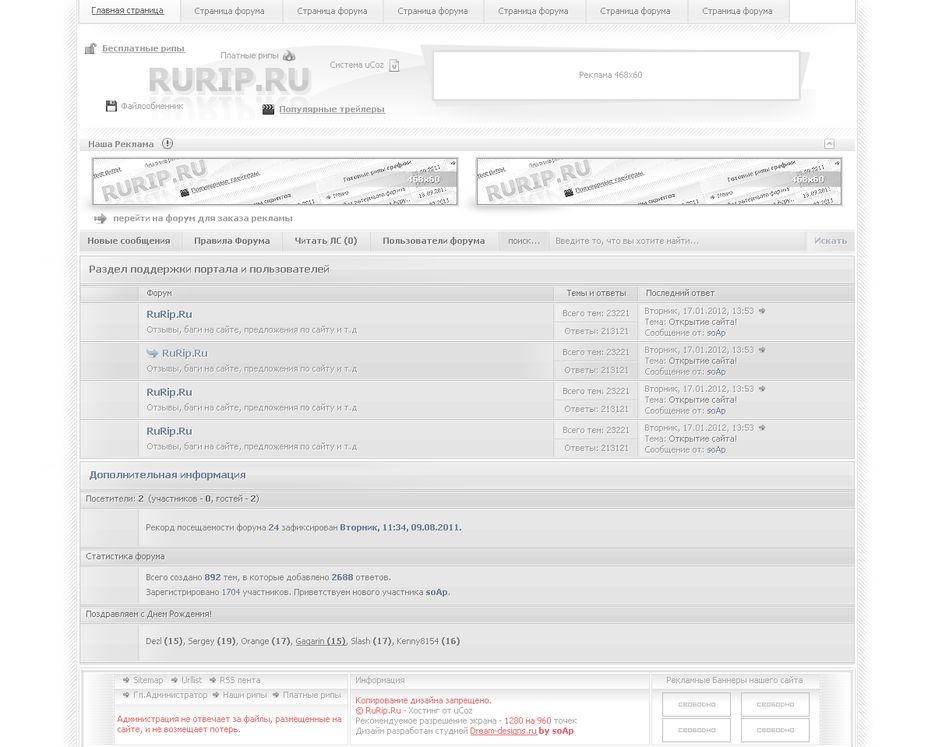Open the © RuRip.Ru footer link
This screenshot has width=935, height=747.
(x=378, y=711)
